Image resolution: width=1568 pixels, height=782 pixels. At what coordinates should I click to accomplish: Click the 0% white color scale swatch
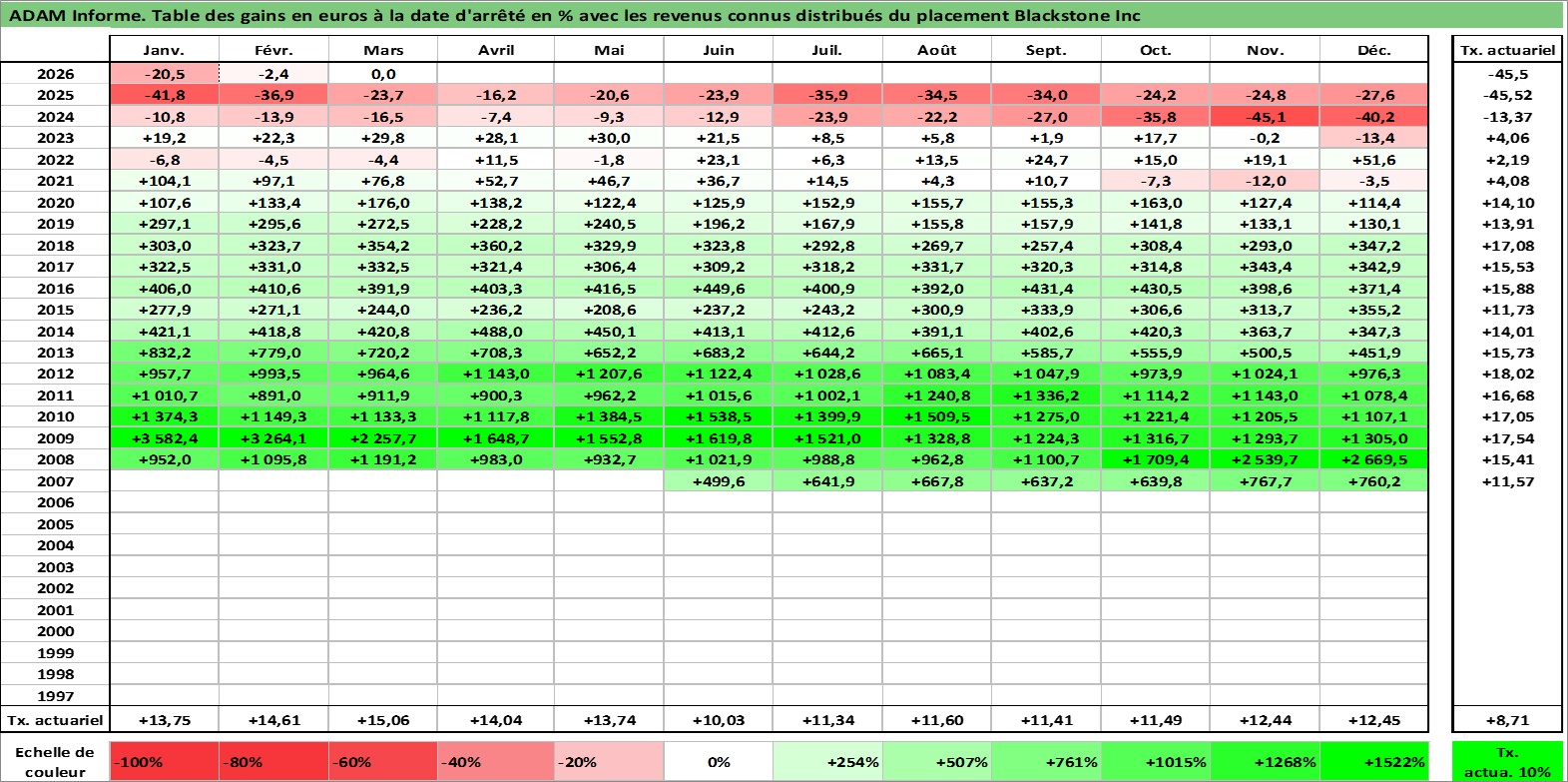point(718,762)
